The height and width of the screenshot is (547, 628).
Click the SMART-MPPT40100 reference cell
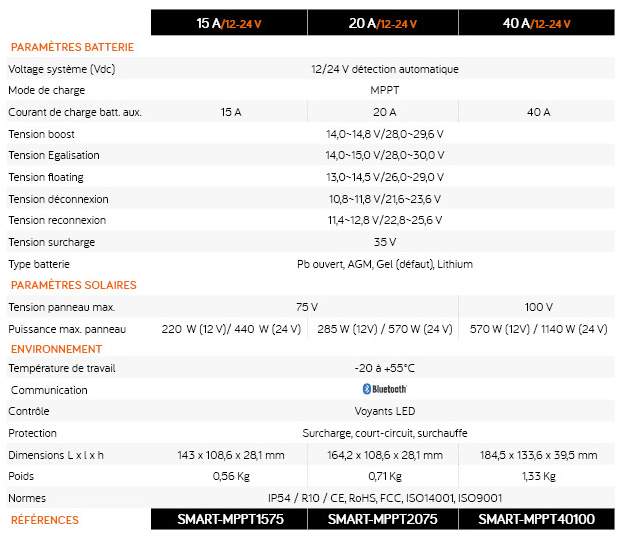point(538,520)
